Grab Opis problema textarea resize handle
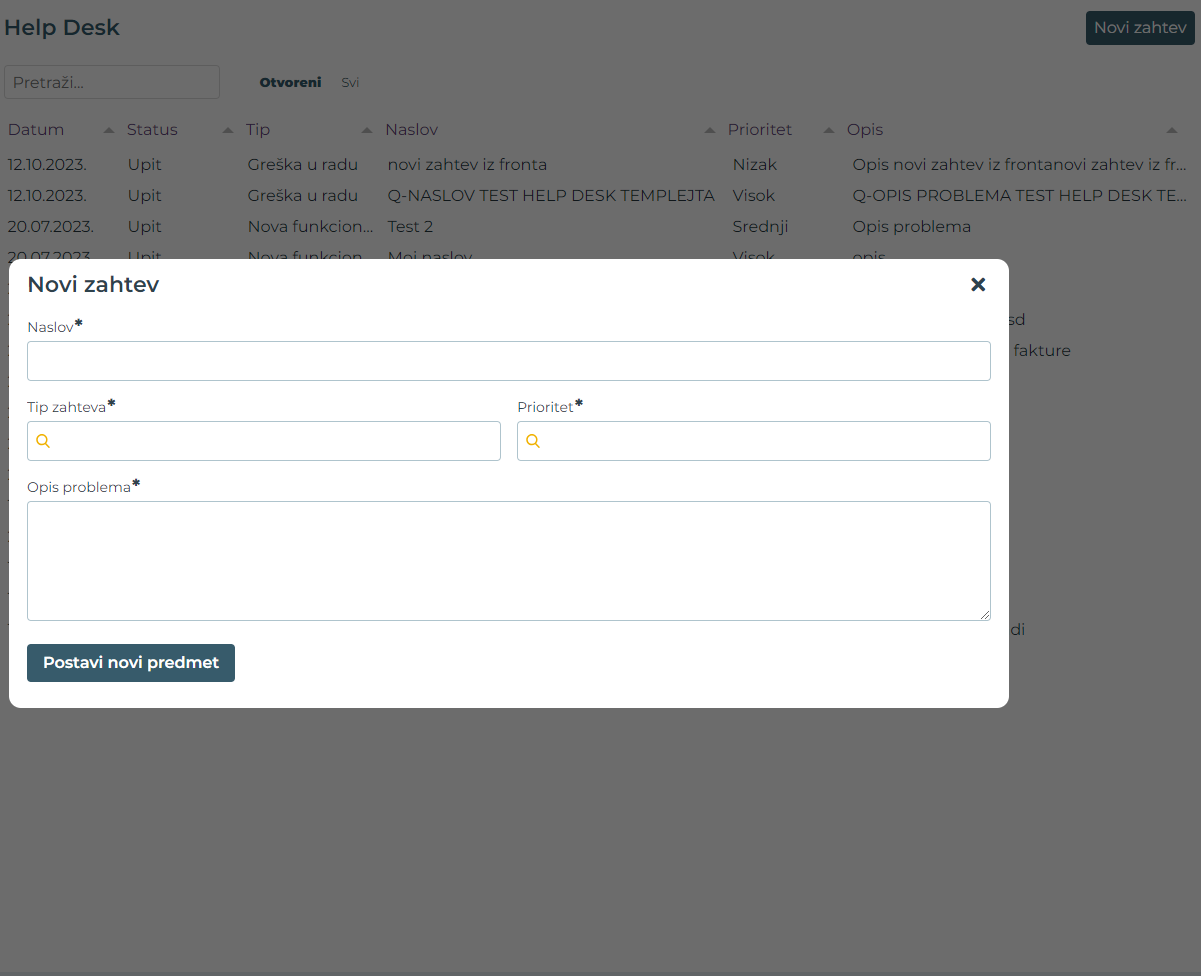Image resolution: width=1201 pixels, height=976 pixels. (x=985, y=615)
